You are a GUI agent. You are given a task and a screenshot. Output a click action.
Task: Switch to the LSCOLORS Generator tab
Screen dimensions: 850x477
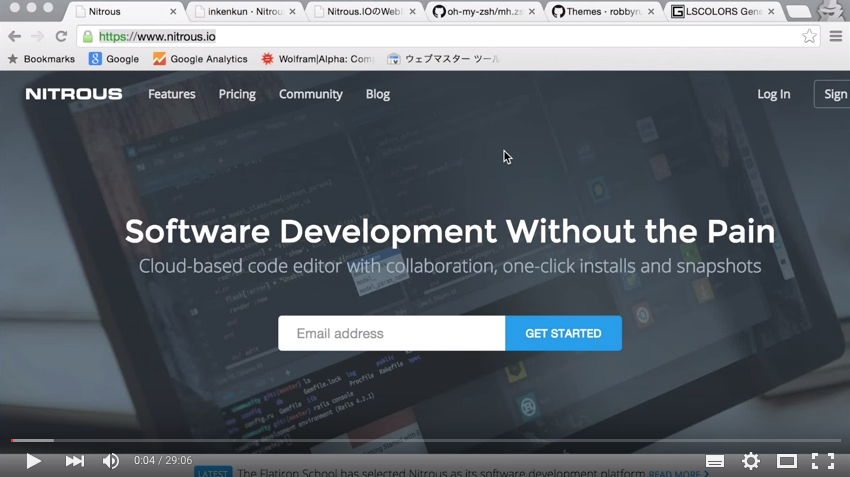pos(720,12)
